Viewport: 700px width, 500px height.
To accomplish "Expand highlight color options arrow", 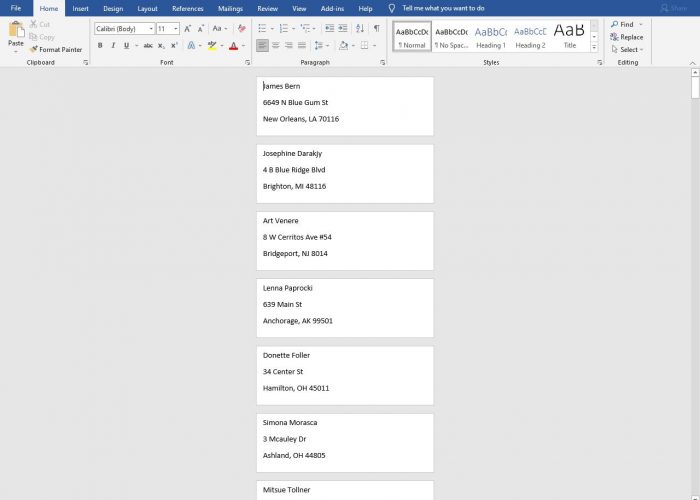I will pyautogui.click(x=222, y=46).
